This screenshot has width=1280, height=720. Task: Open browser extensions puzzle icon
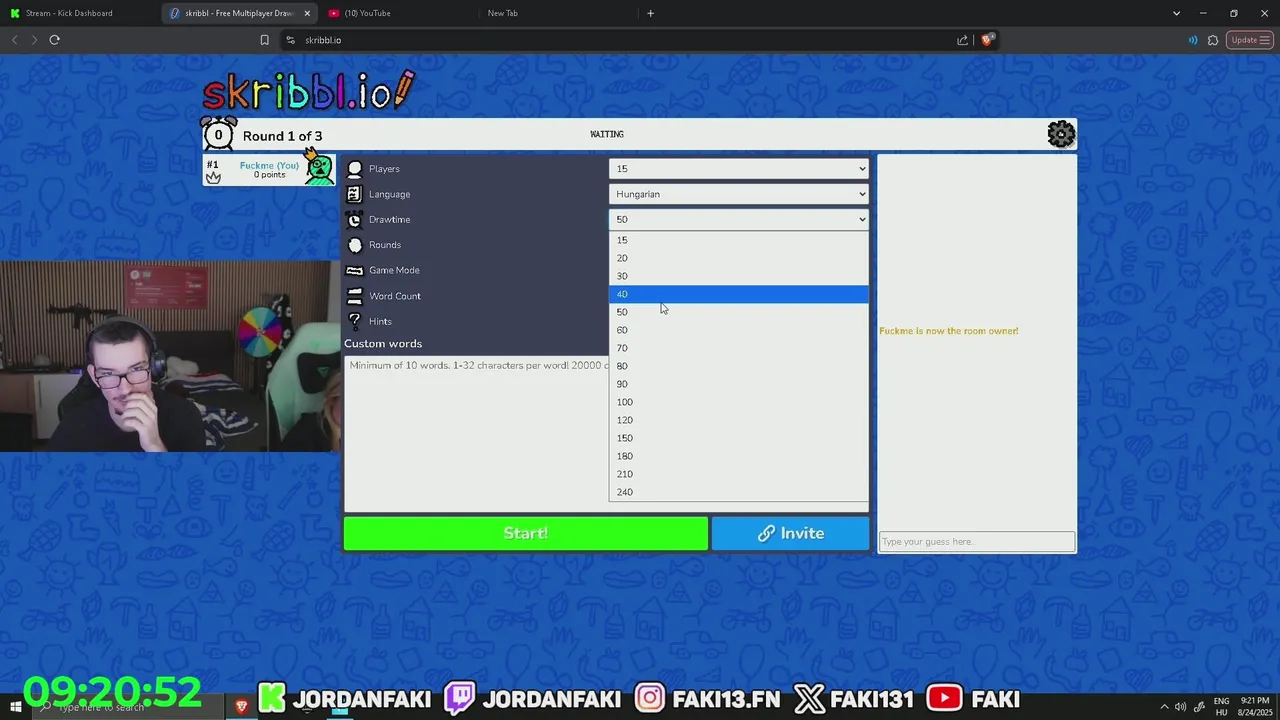click(1213, 40)
